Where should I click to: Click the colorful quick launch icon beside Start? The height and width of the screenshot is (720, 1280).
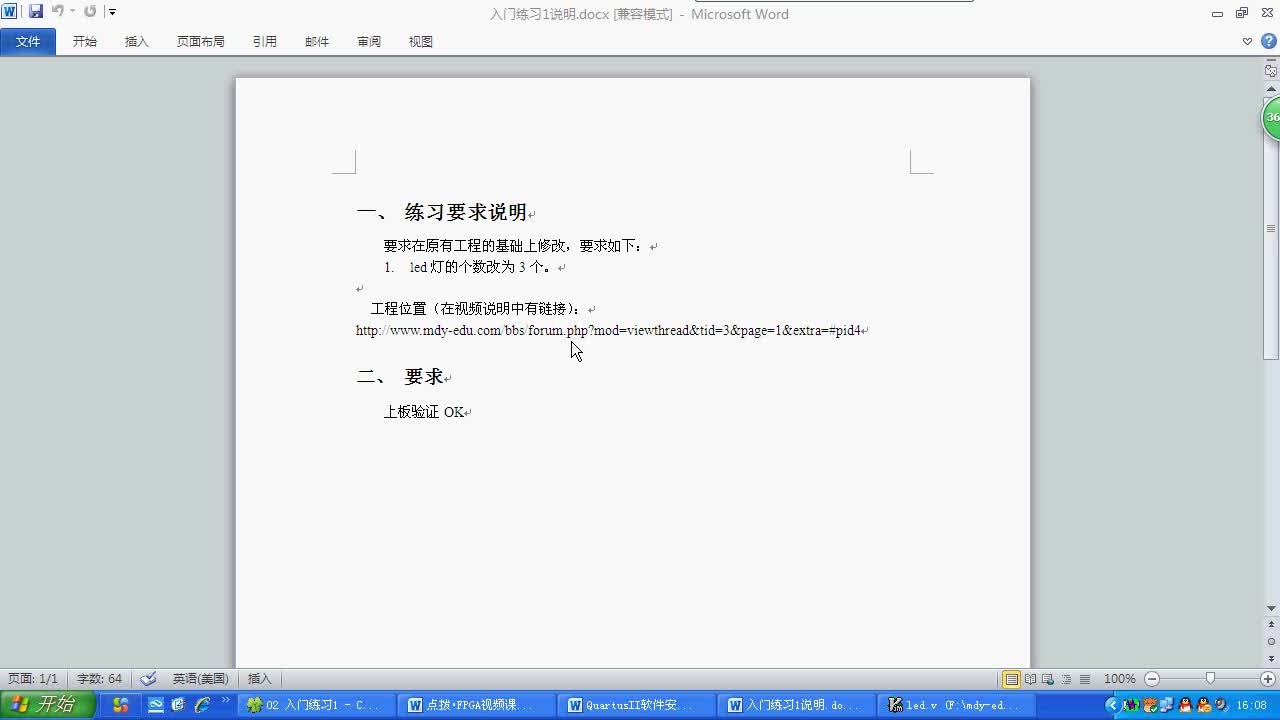[120, 705]
